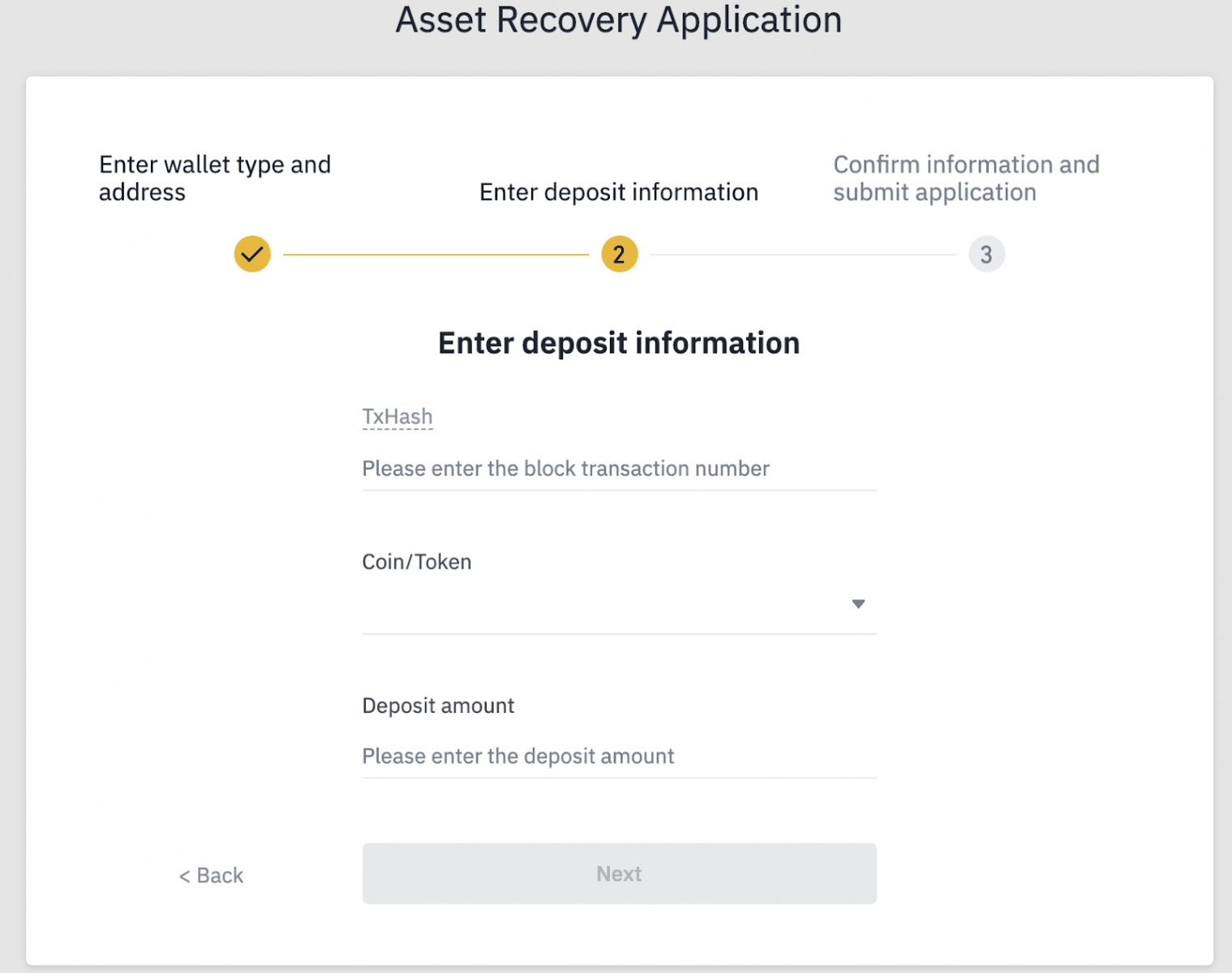
Task: Click the progress line between steps
Action: (x=436, y=254)
